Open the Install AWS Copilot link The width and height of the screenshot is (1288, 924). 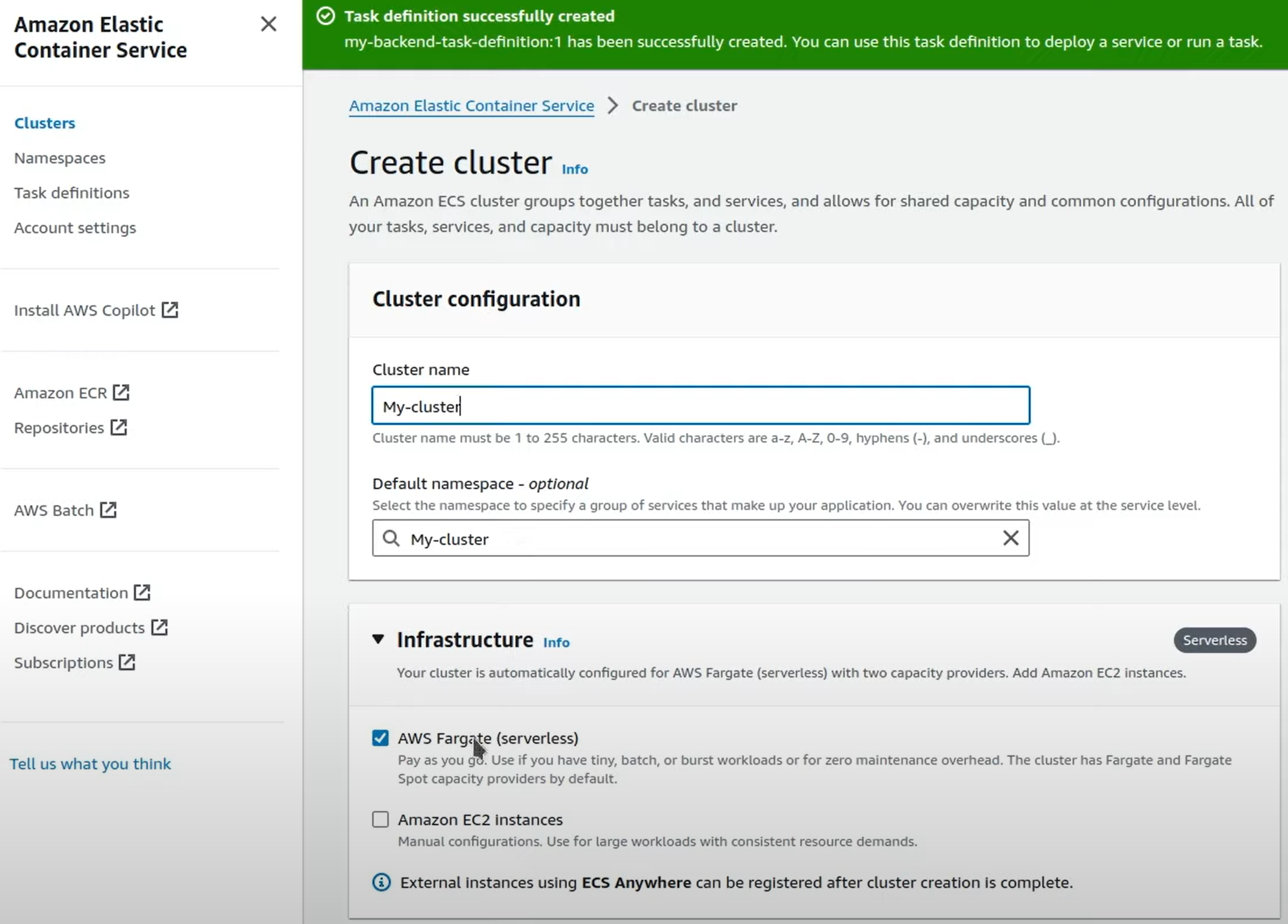click(85, 311)
